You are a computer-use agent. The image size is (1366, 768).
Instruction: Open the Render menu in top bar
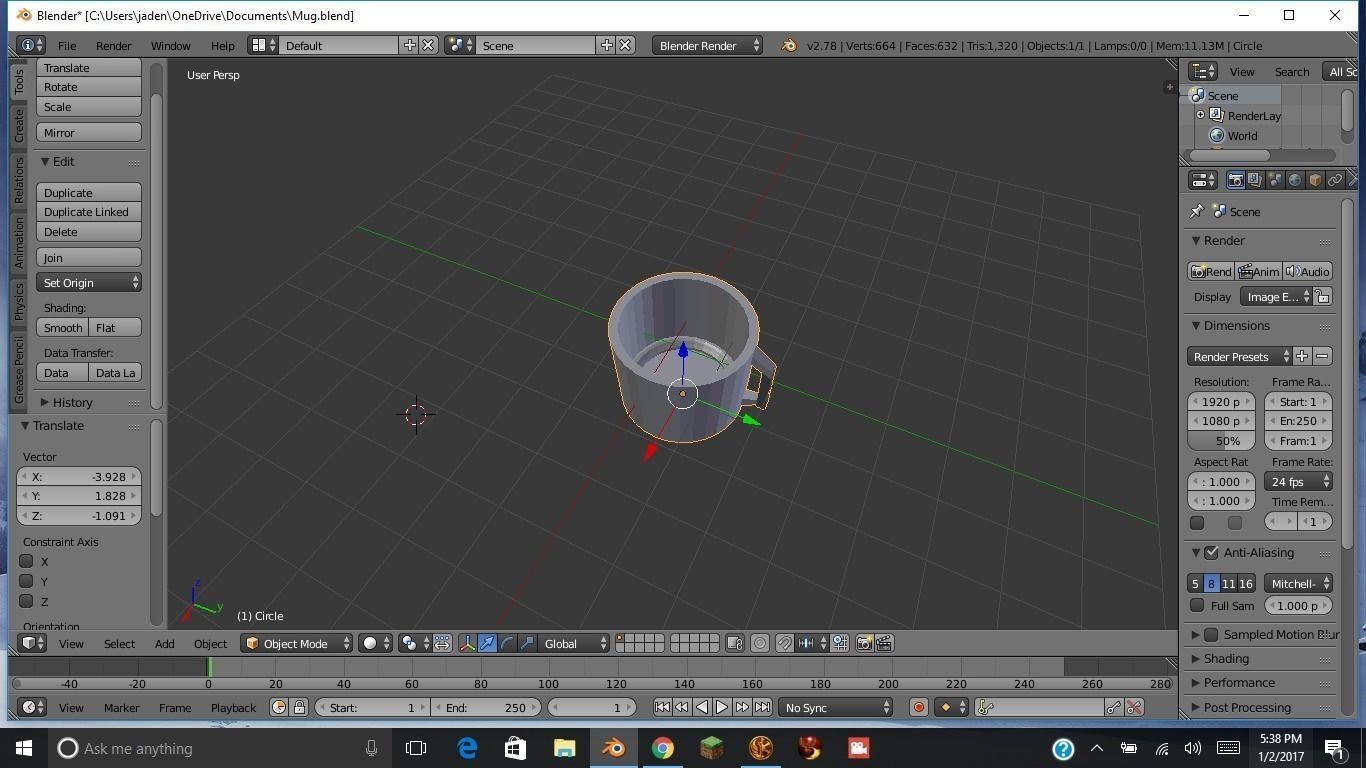(113, 45)
